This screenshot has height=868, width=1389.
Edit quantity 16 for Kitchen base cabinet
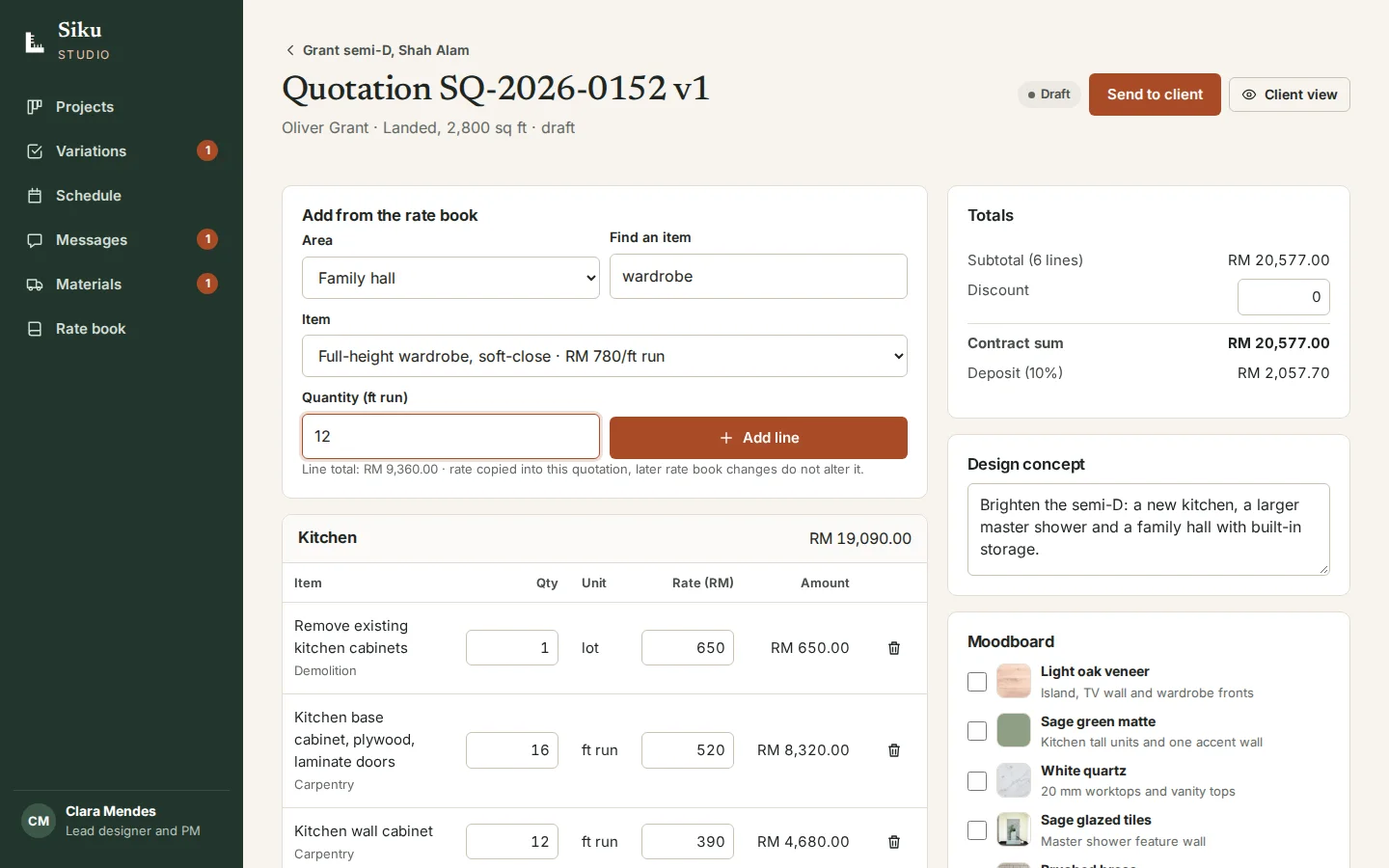point(512,750)
